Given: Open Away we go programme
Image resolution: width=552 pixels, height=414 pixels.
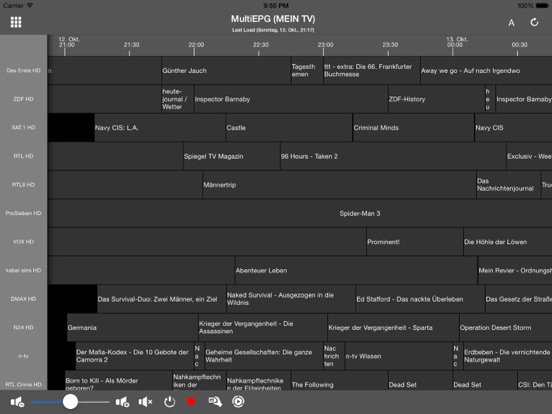Looking at the screenshot, I should click(x=486, y=70).
